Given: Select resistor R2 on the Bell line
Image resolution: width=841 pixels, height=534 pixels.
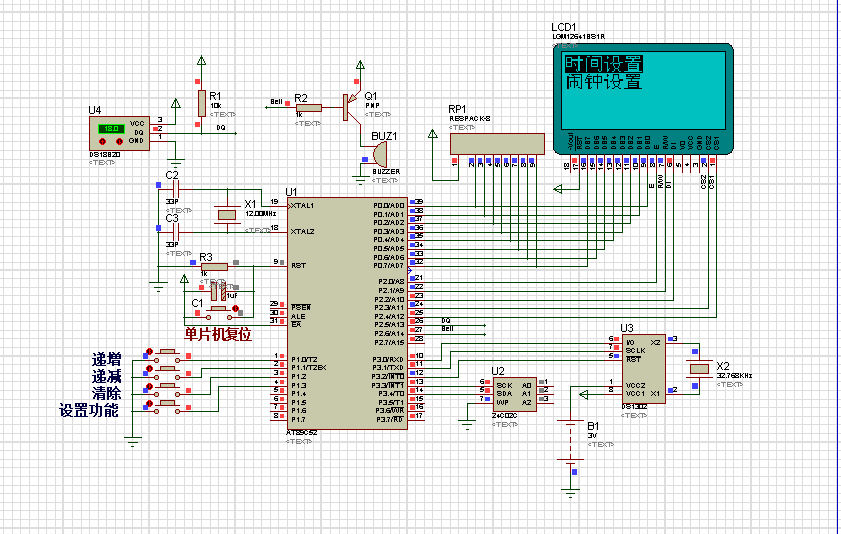Looking at the screenshot, I should [309, 108].
